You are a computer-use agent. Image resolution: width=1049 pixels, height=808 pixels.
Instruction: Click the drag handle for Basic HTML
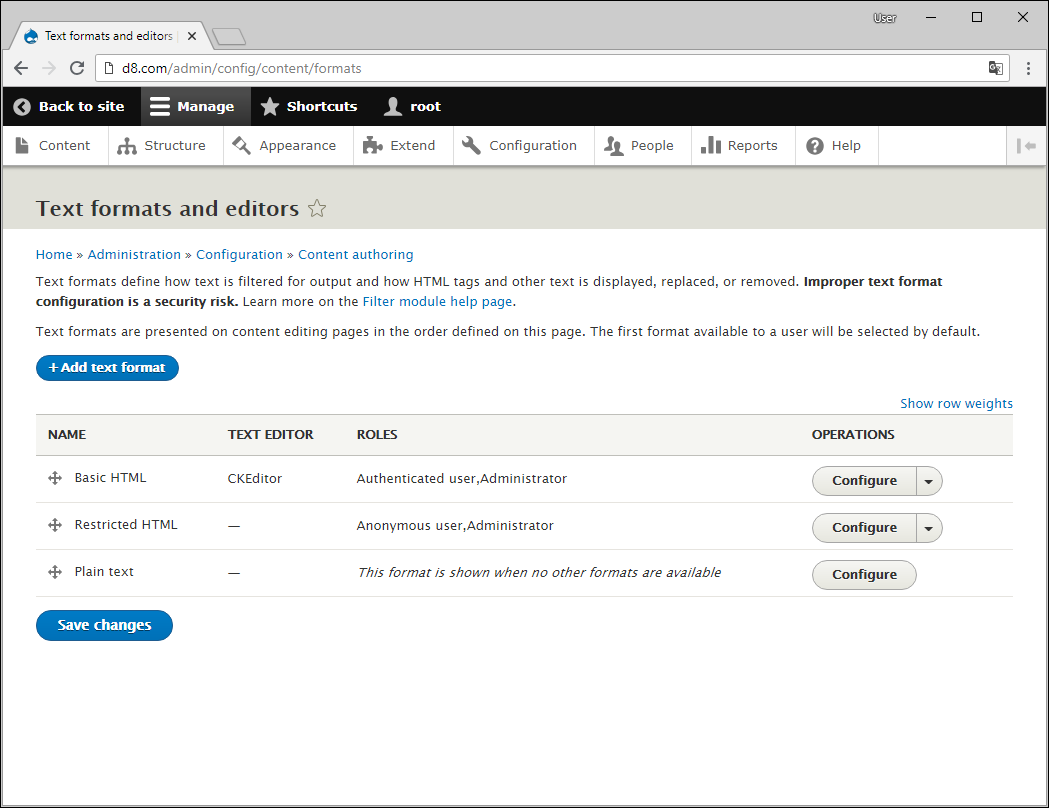[x=55, y=479]
